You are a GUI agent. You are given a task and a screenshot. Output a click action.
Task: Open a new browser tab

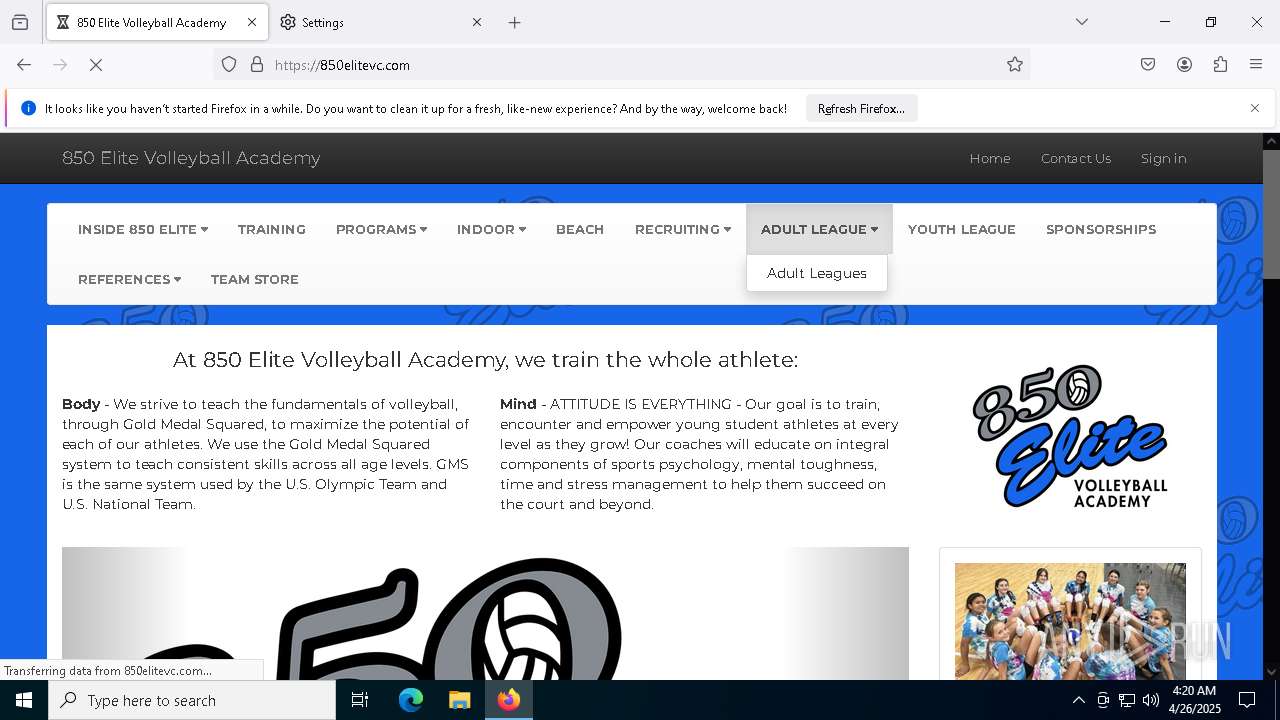514,22
